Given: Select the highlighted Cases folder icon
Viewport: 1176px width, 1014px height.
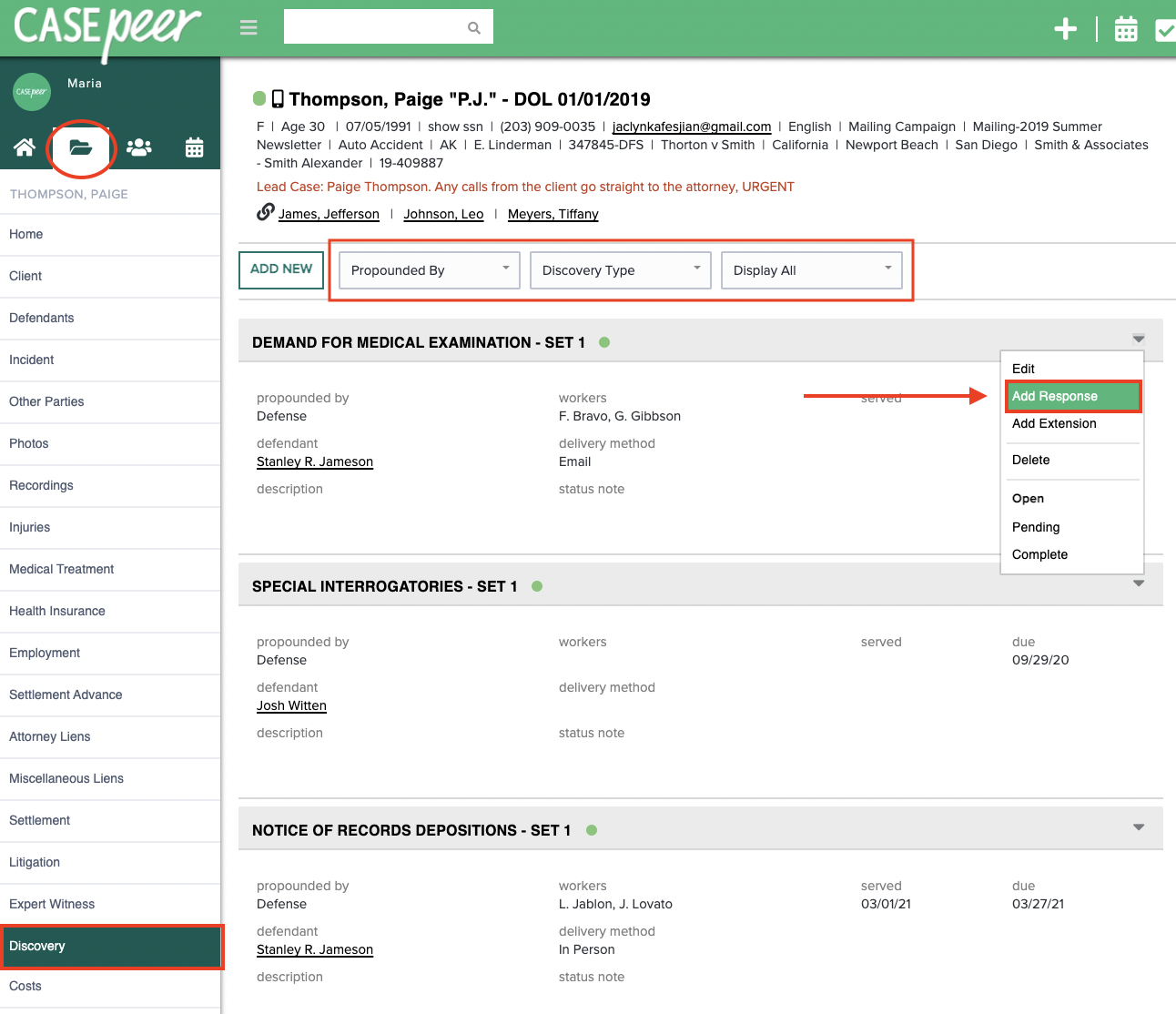Looking at the screenshot, I should tap(81, 147).
